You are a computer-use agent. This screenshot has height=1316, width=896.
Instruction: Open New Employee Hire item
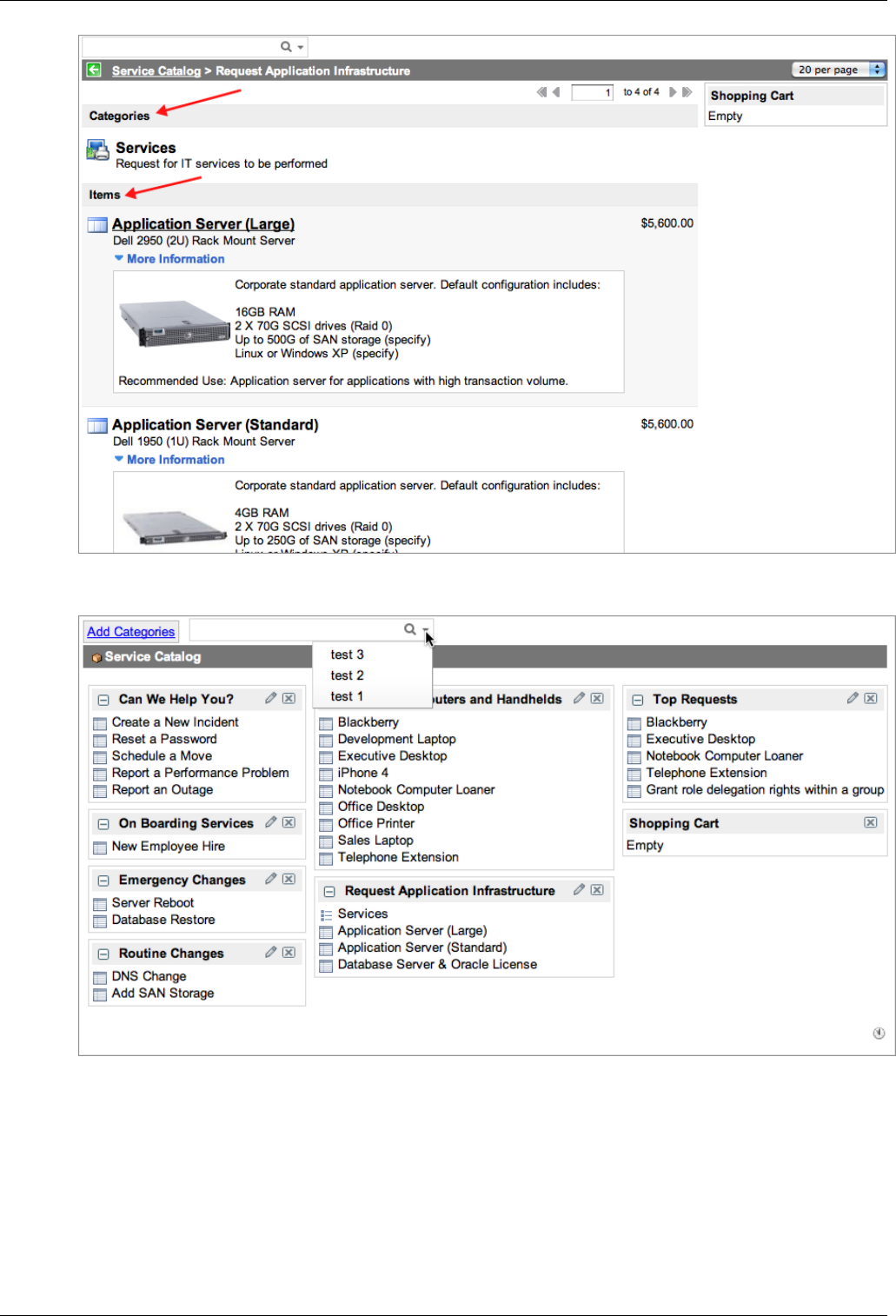[169, 847]
